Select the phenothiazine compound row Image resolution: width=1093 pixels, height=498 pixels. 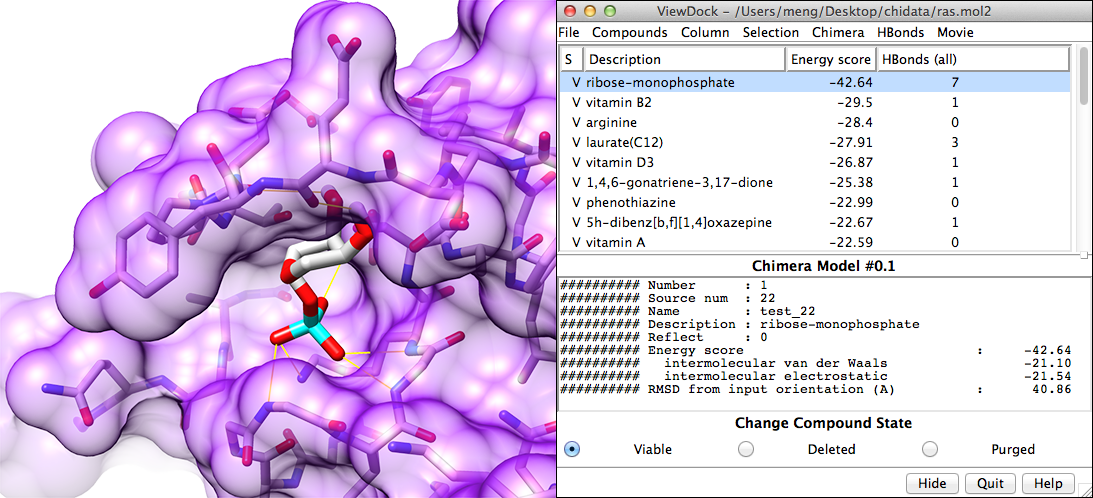point(816,202)
